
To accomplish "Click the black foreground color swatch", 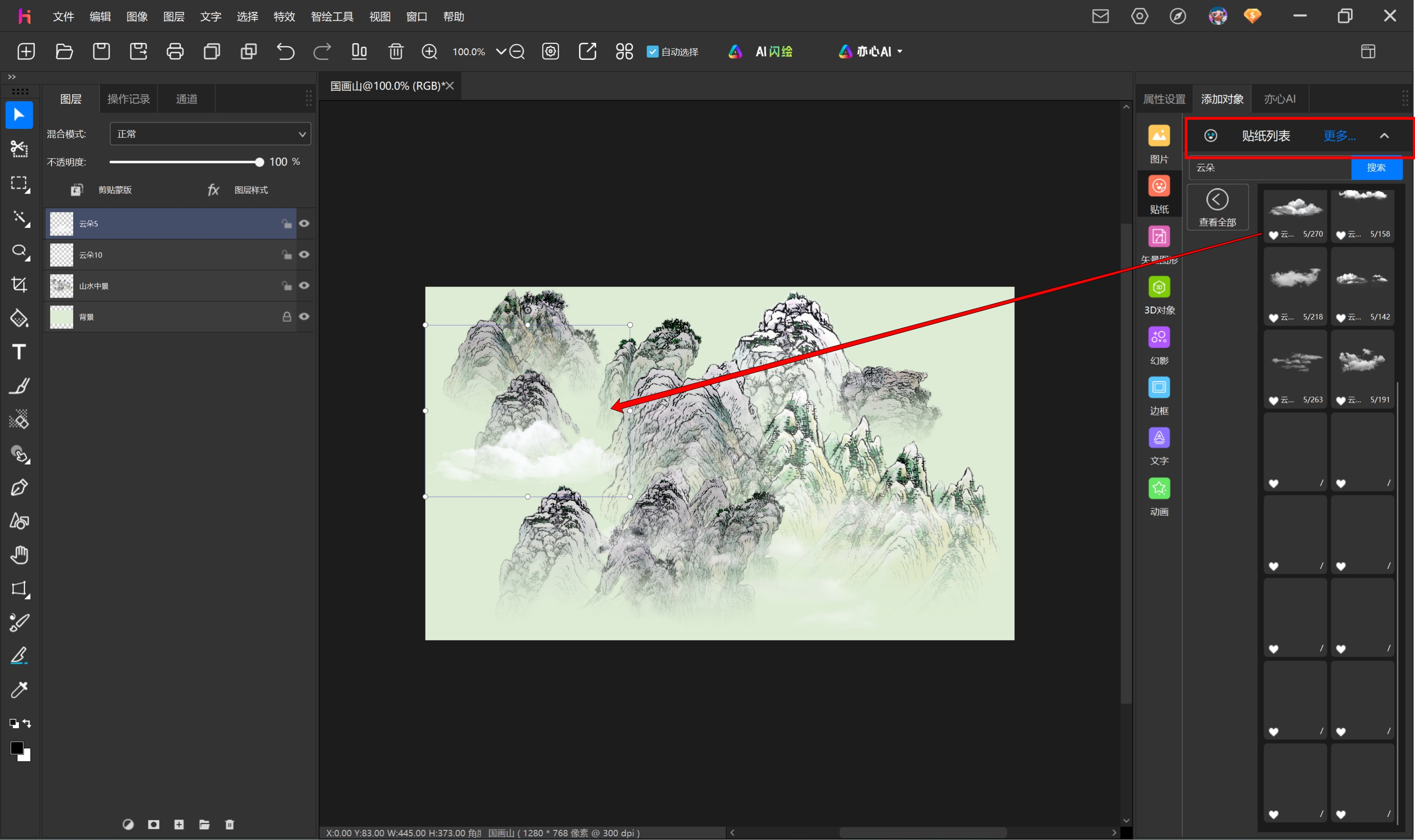I will [x=17, y=748].
